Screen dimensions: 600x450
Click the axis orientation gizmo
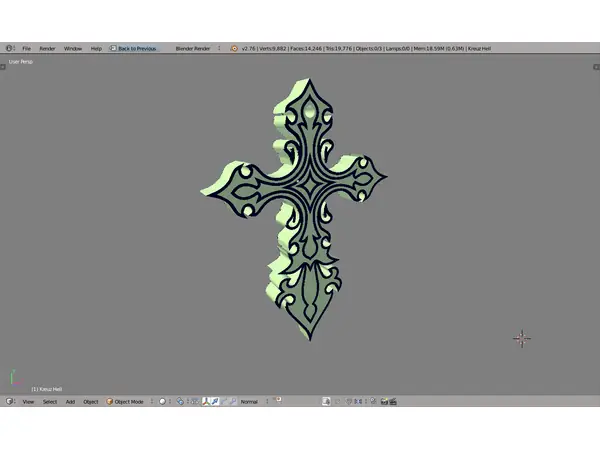click(15, 378)
